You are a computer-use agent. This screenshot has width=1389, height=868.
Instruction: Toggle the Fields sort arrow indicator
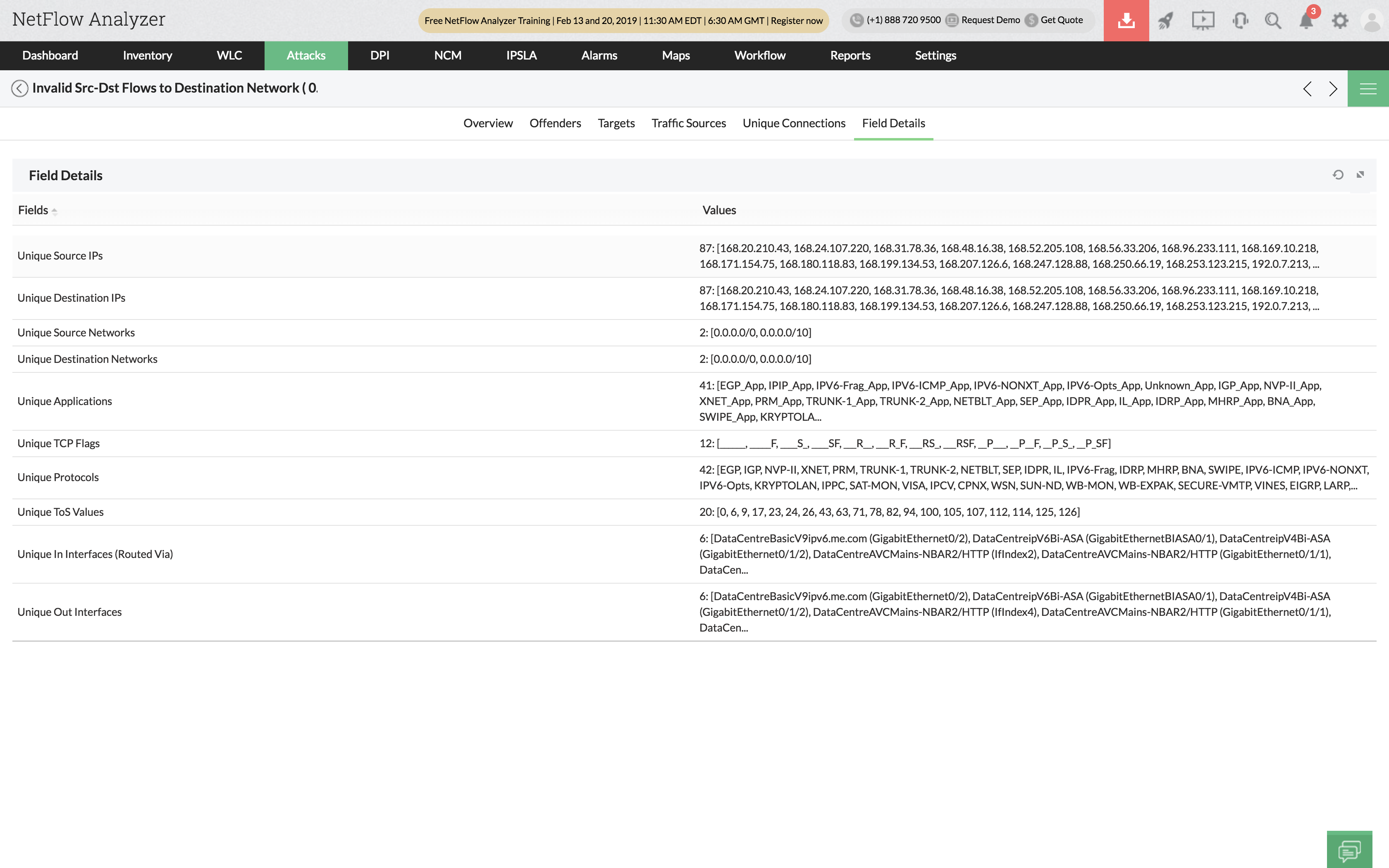click(55, 210)
